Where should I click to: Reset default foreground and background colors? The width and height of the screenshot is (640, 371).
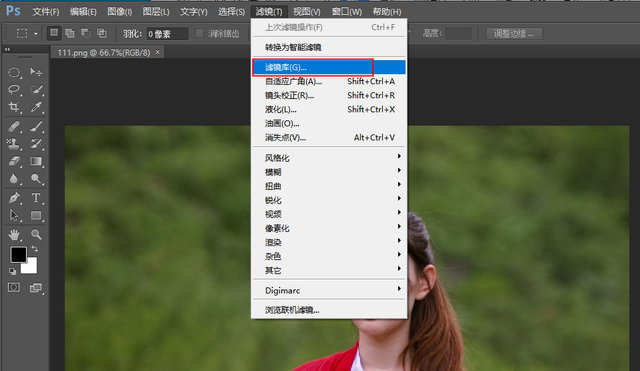point(12,271)
